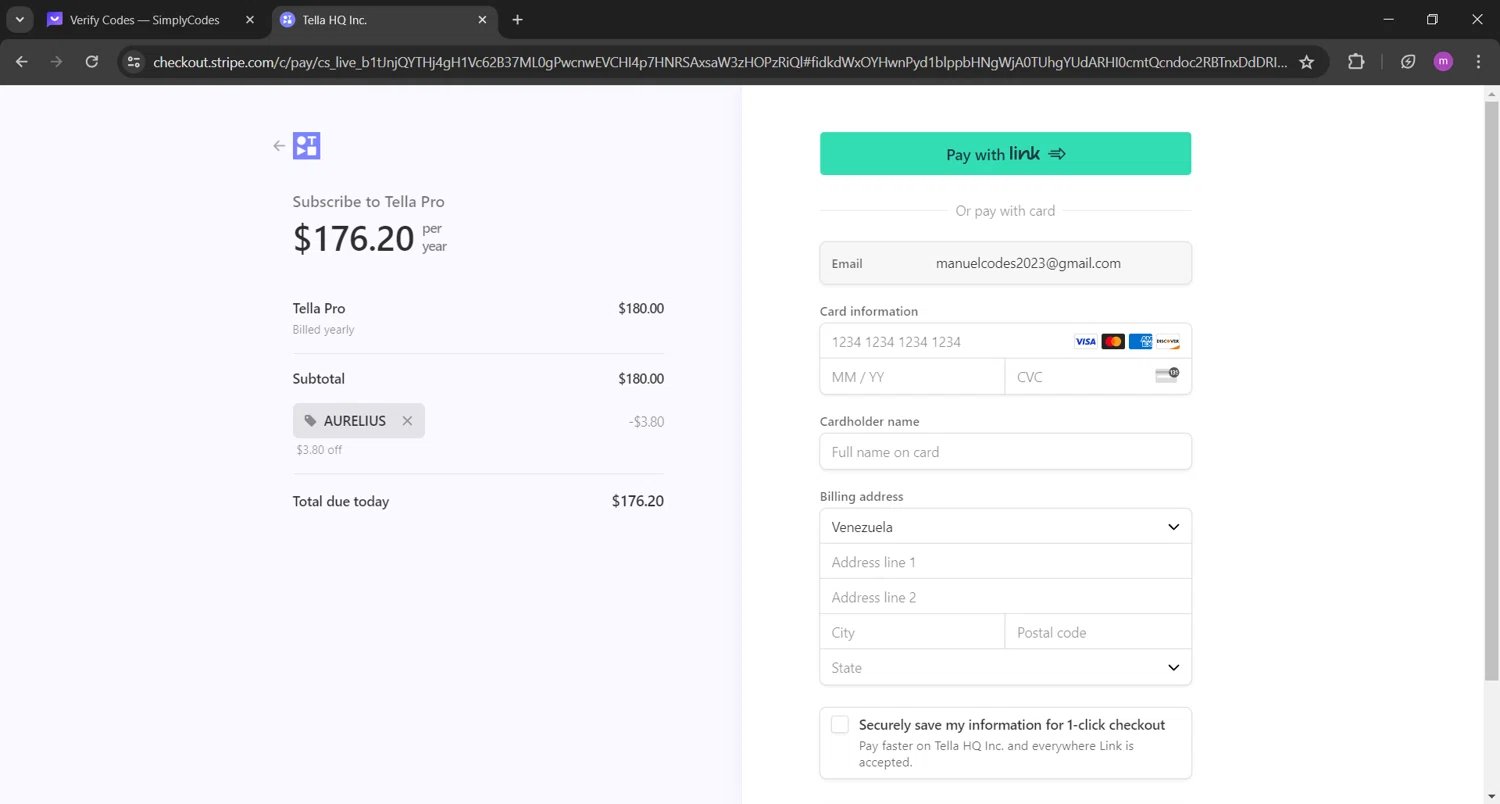Click the Postal code field

[x=1098, y=632]
